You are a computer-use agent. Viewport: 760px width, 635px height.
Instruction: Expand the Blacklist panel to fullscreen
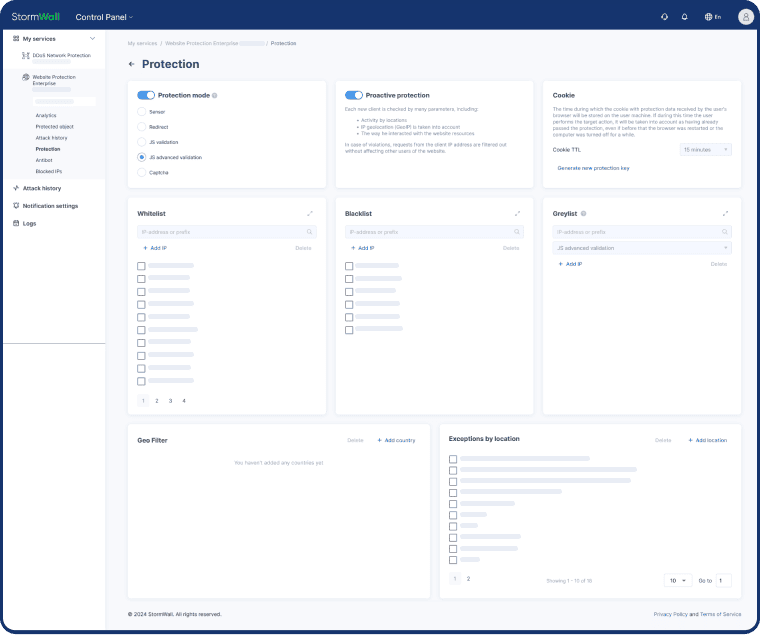tap(517, 213)
